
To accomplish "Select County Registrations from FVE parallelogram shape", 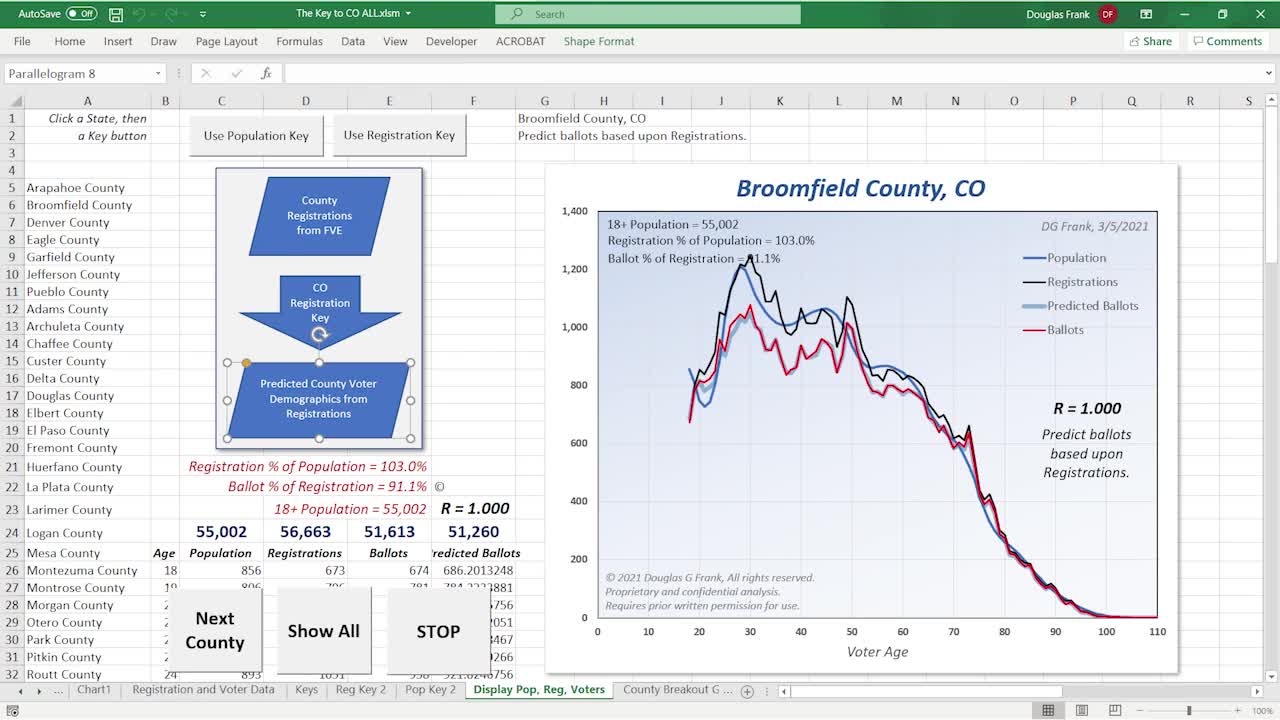I will pyautogui.click(x=319, y=216).
